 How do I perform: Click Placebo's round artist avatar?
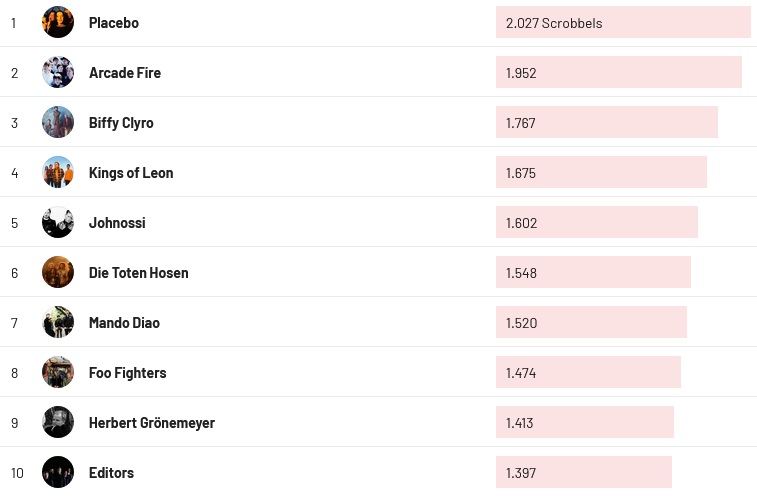[x=58, y=22]
